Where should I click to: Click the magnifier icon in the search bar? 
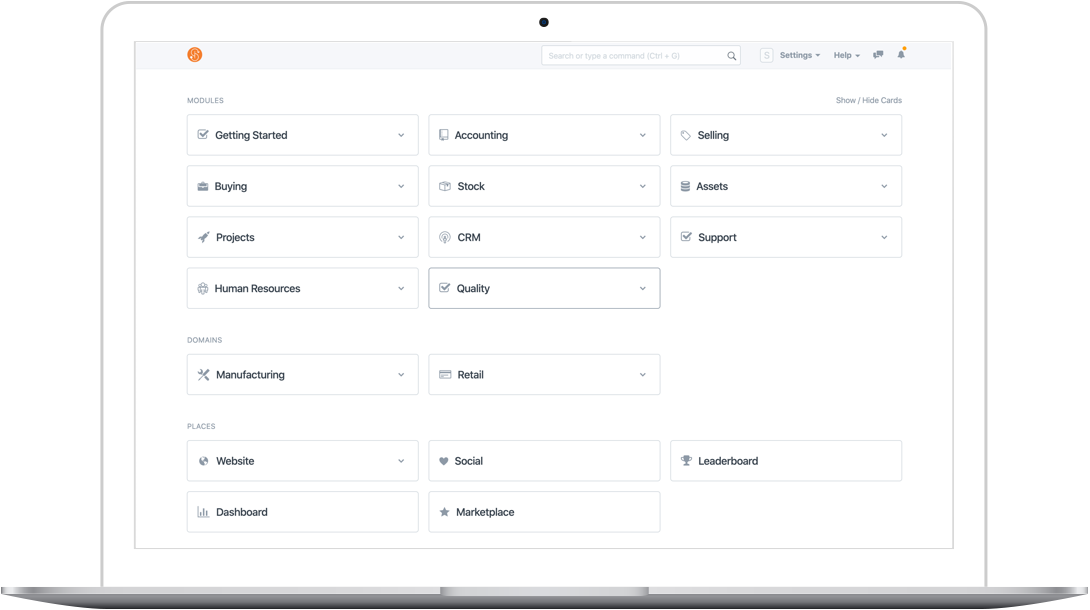731,55
